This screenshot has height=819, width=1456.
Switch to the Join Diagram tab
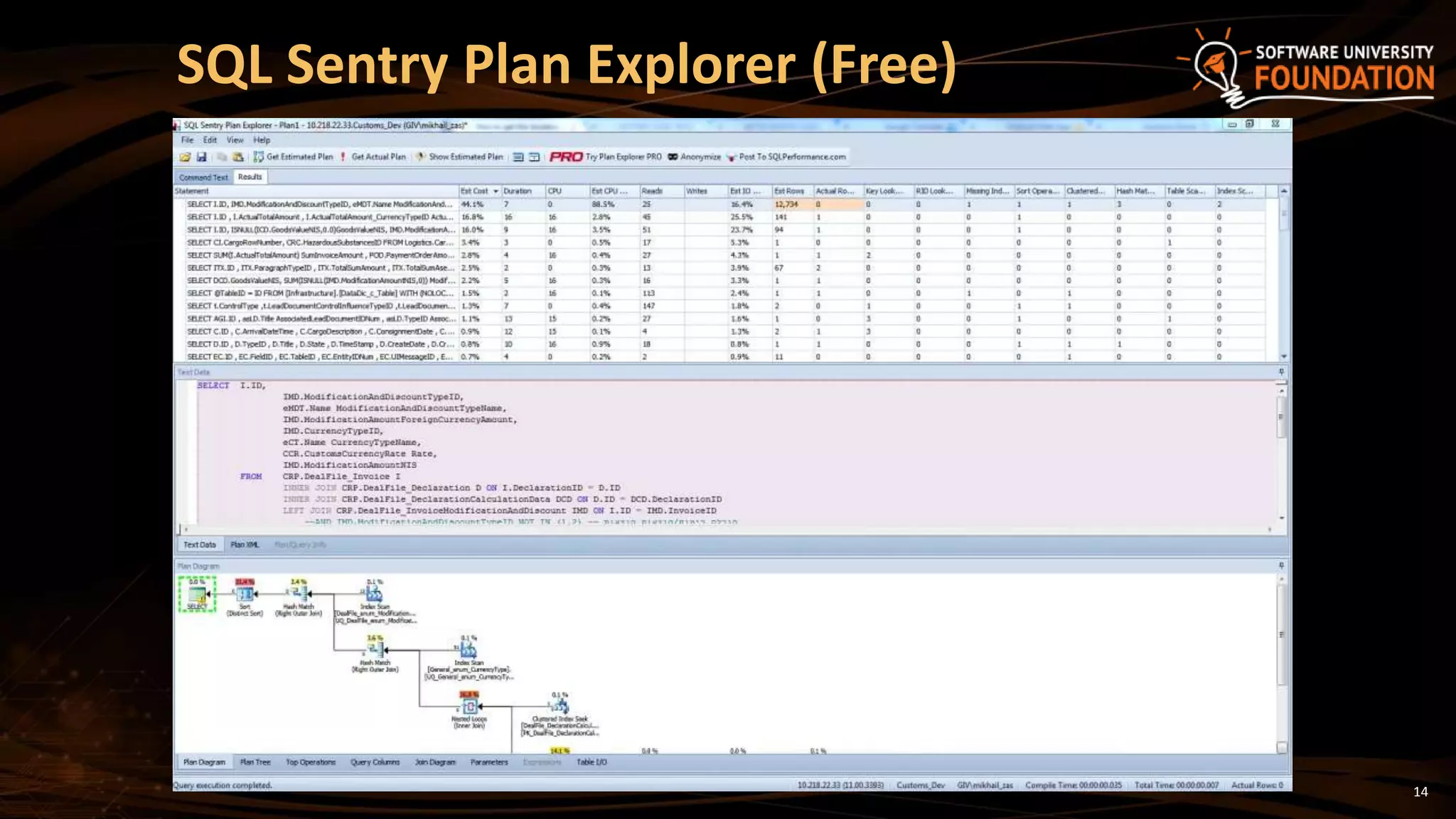pyautogui.click(x=435, y=762)
